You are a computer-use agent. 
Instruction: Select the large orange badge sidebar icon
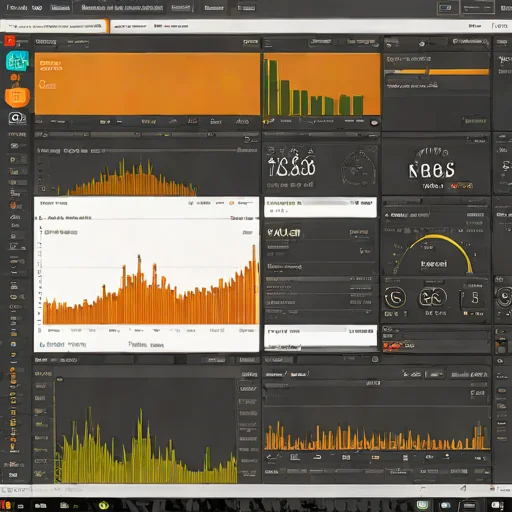coord(17,97)
